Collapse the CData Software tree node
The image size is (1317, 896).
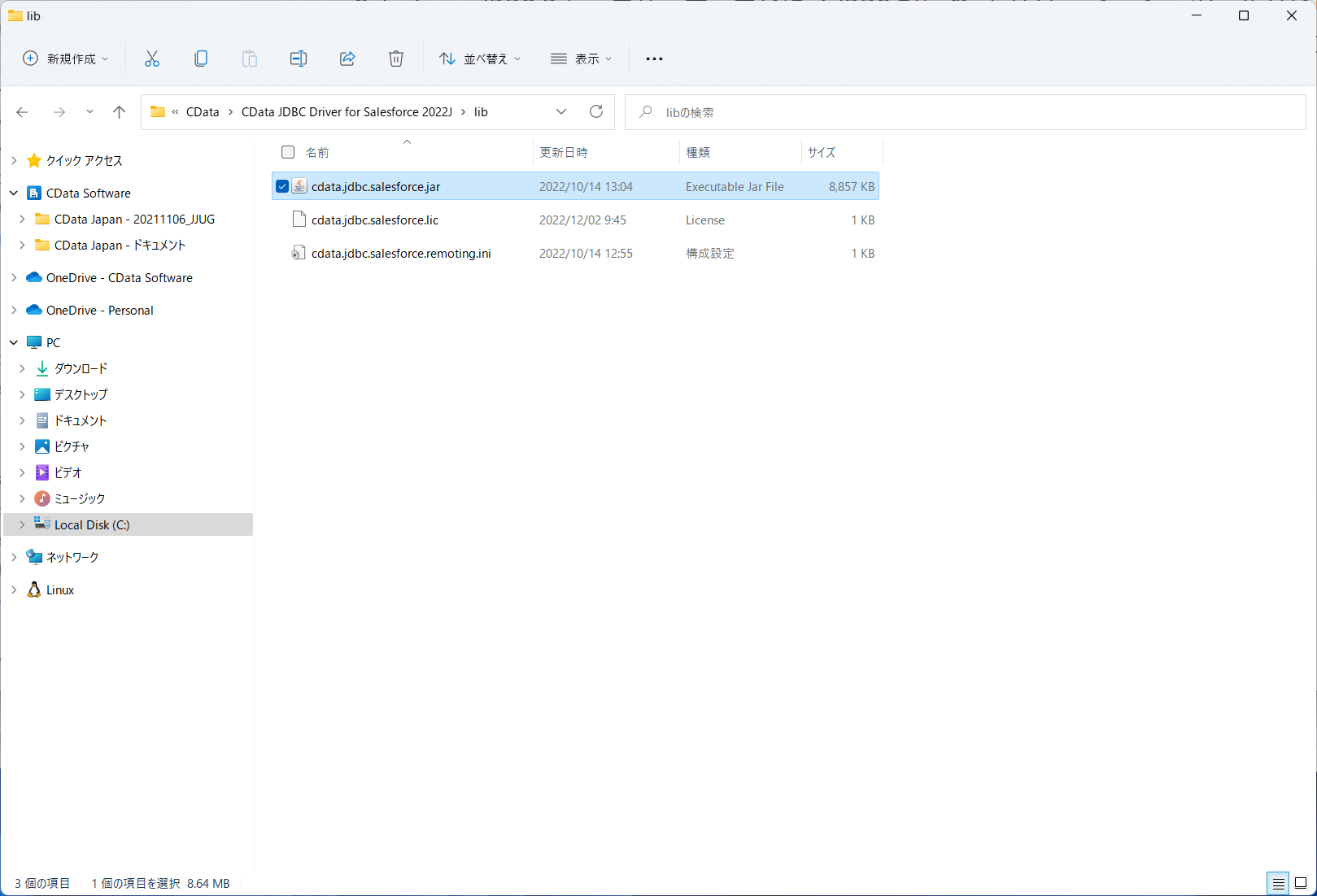[14, 193]
